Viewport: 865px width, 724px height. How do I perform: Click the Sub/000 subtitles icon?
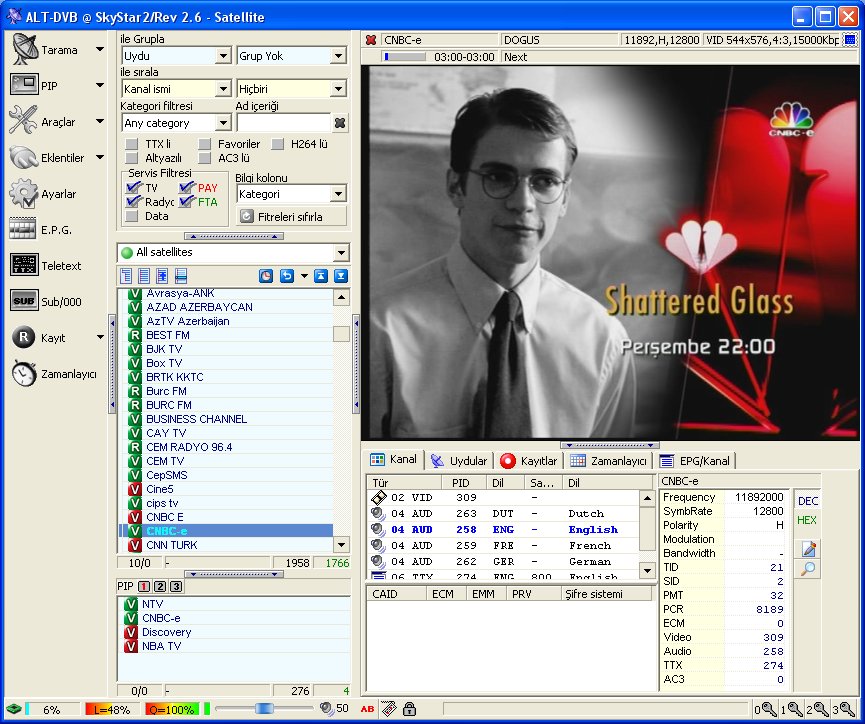point(24,301)
